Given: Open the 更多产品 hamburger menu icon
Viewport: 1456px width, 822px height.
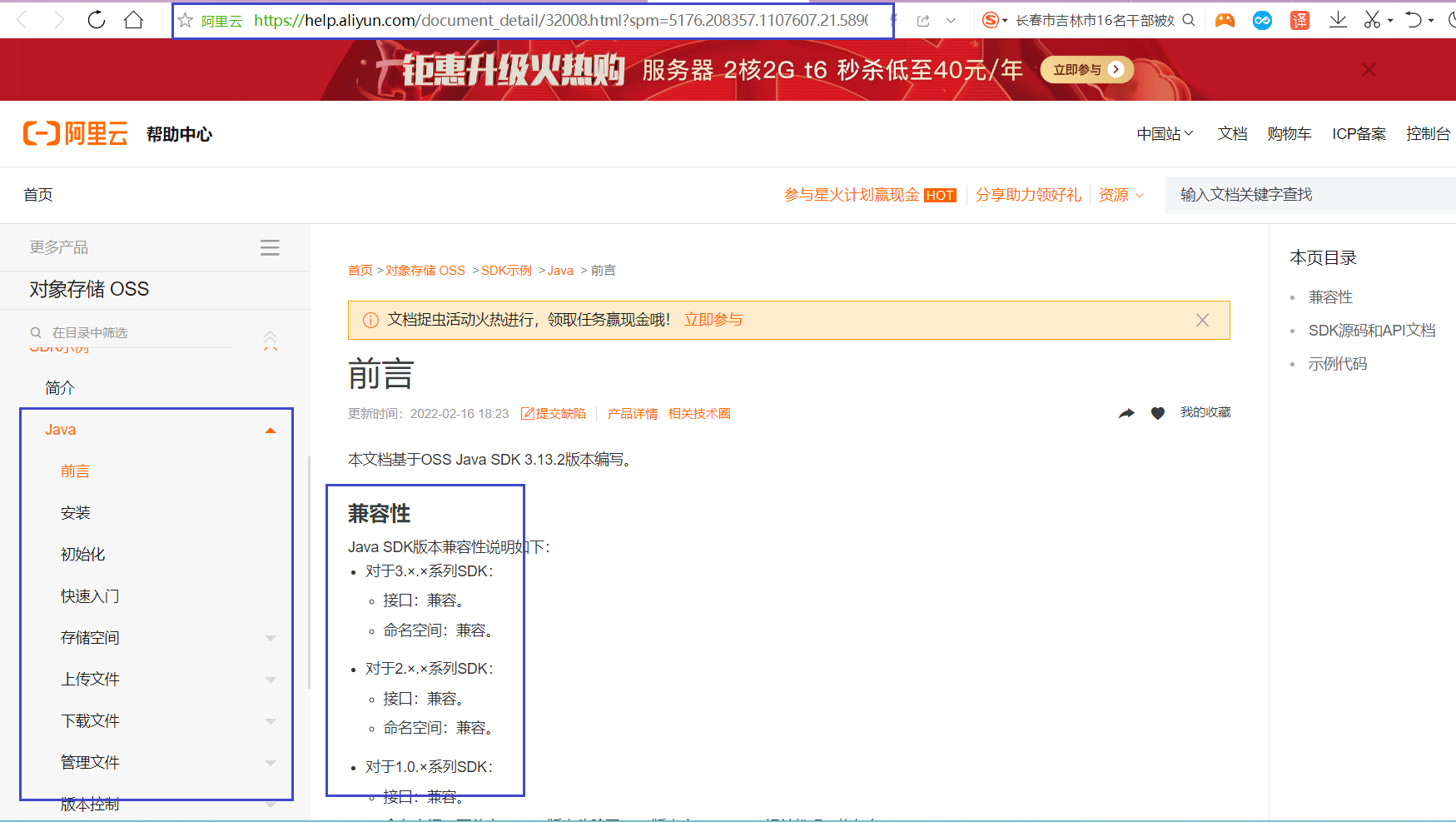Looking at the screenshot, I should tap(270, 247).
